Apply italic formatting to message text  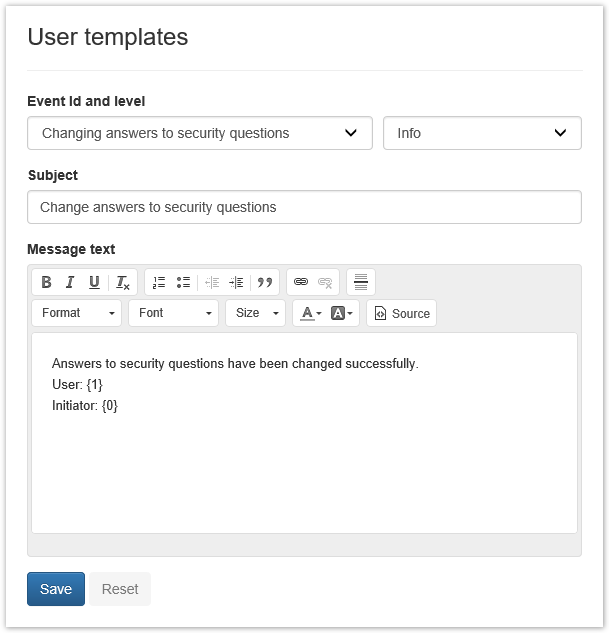coord(70,282)
